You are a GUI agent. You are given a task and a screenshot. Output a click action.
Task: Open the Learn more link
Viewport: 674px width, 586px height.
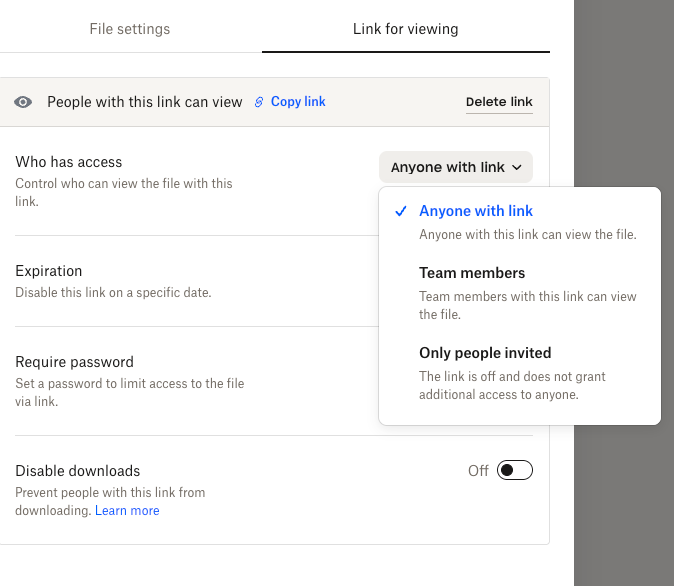point(127,511)
